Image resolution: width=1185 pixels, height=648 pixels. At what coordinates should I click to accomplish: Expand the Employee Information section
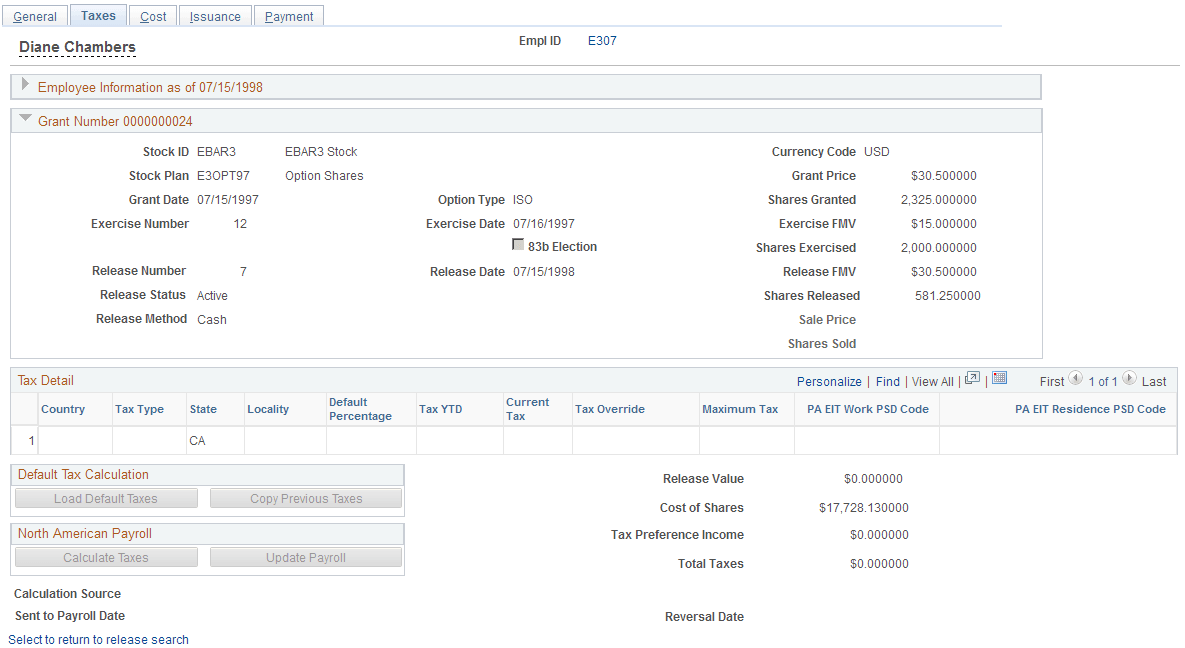pyautogui.click(x=25, y=87)
